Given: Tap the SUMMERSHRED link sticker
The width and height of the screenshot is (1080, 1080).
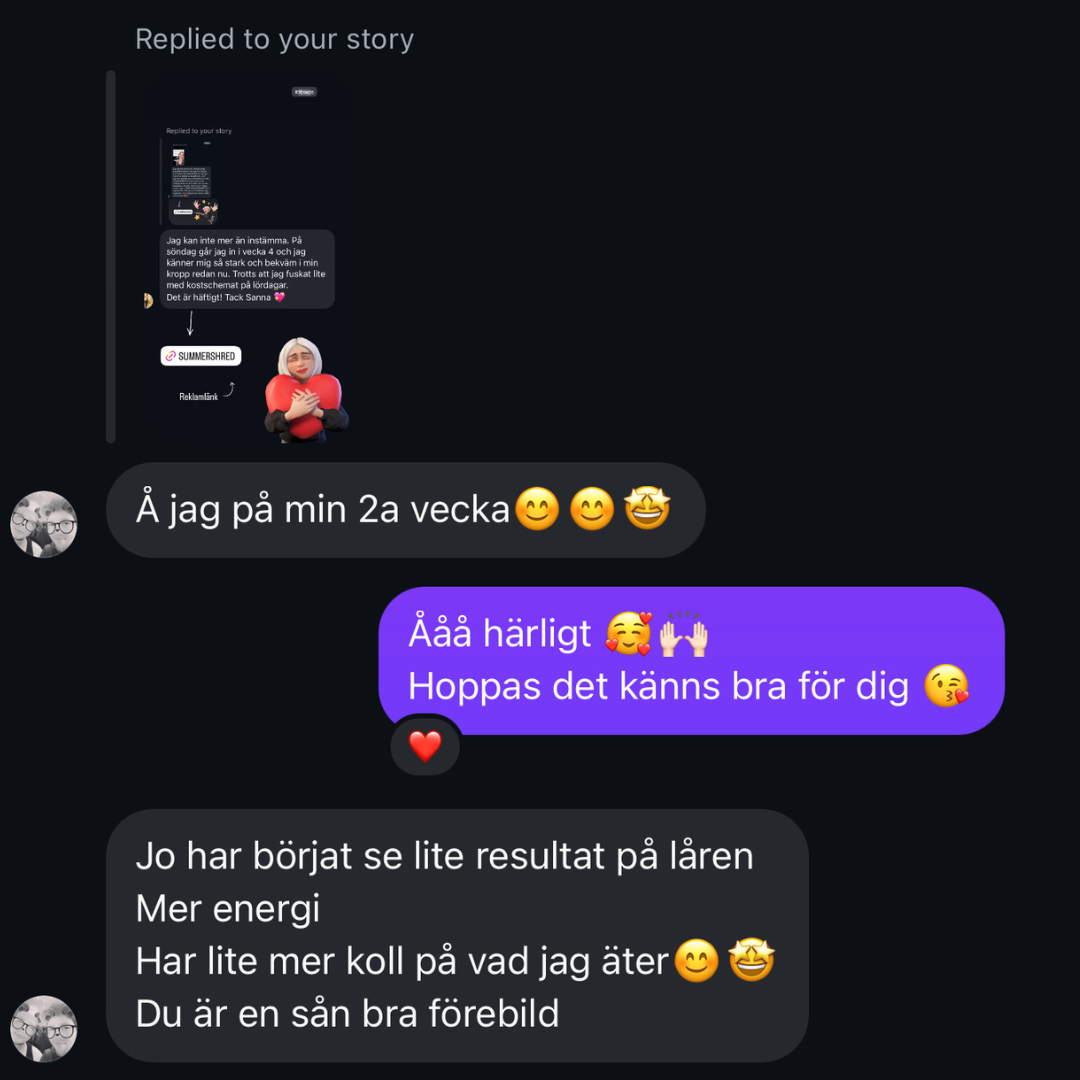Looking at the screenshot, I should [x=201, y=355].
